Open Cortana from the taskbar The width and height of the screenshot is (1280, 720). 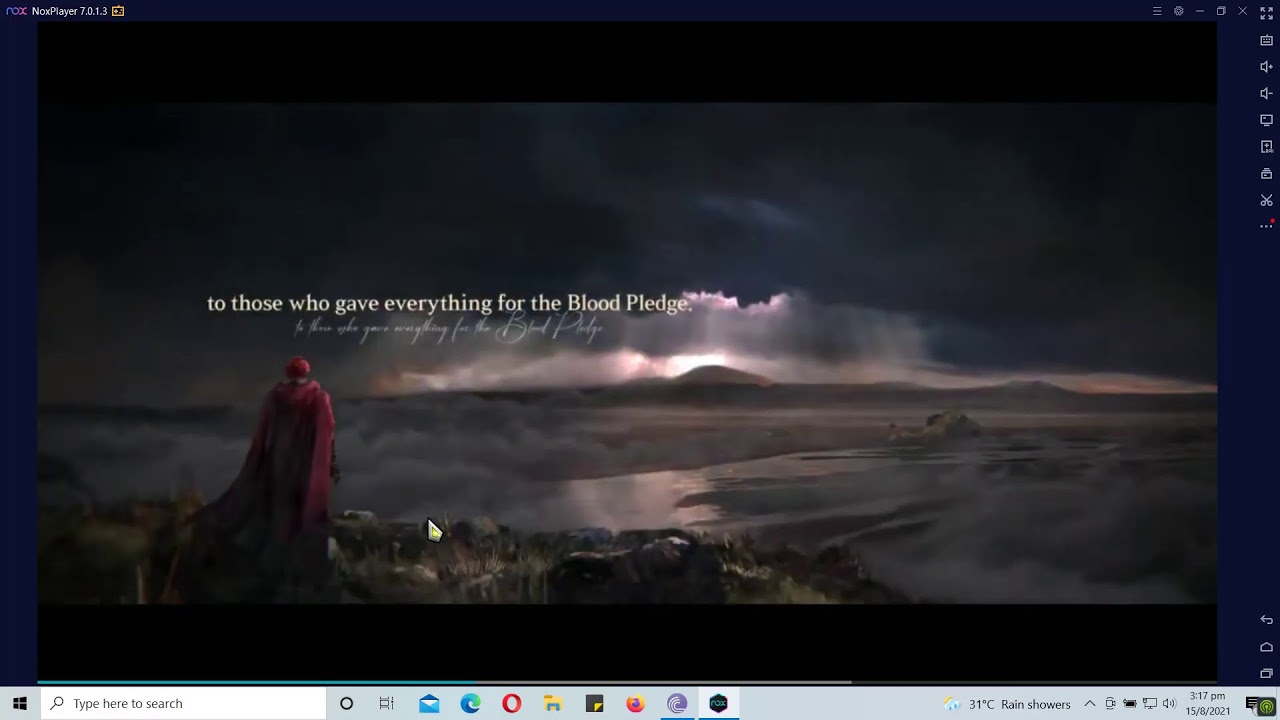346,703
